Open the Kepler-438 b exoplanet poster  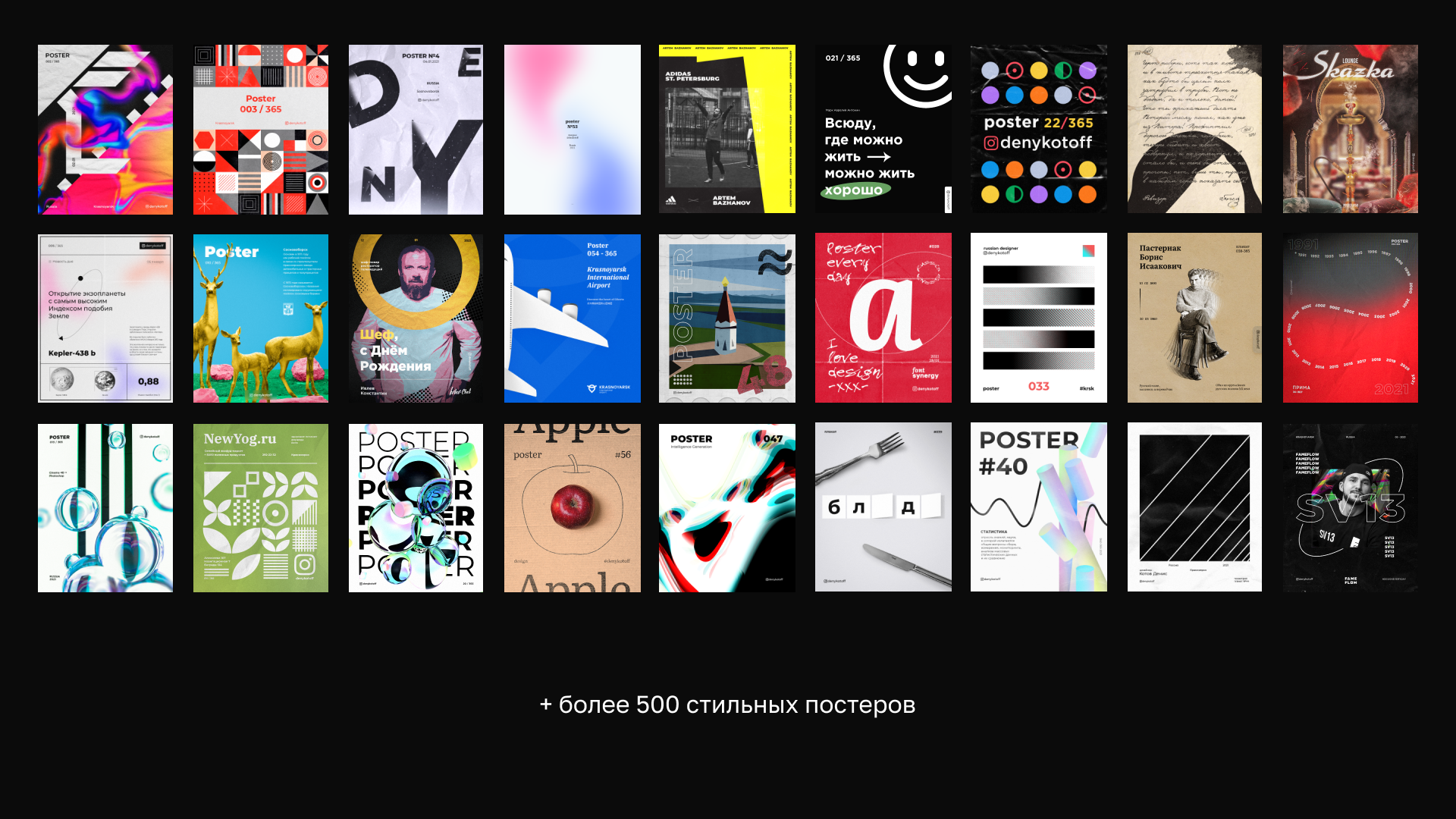(105, 318)
